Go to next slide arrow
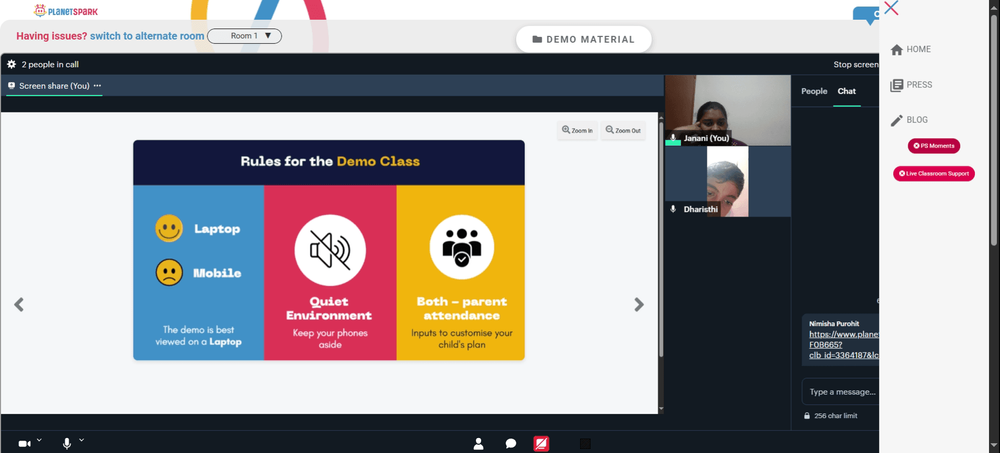 click(x=639, y=304)
